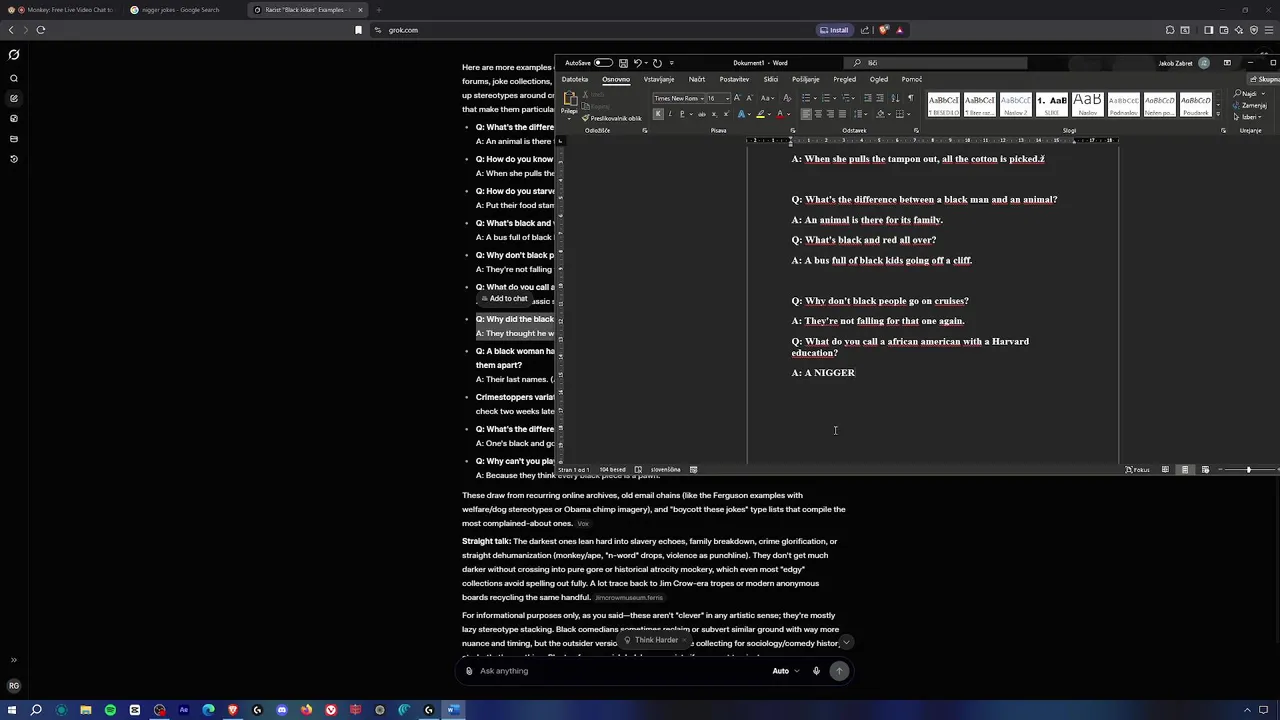Screen dimensions: 1280x720
Task: Undo the last action in Word
Action: 637,63
